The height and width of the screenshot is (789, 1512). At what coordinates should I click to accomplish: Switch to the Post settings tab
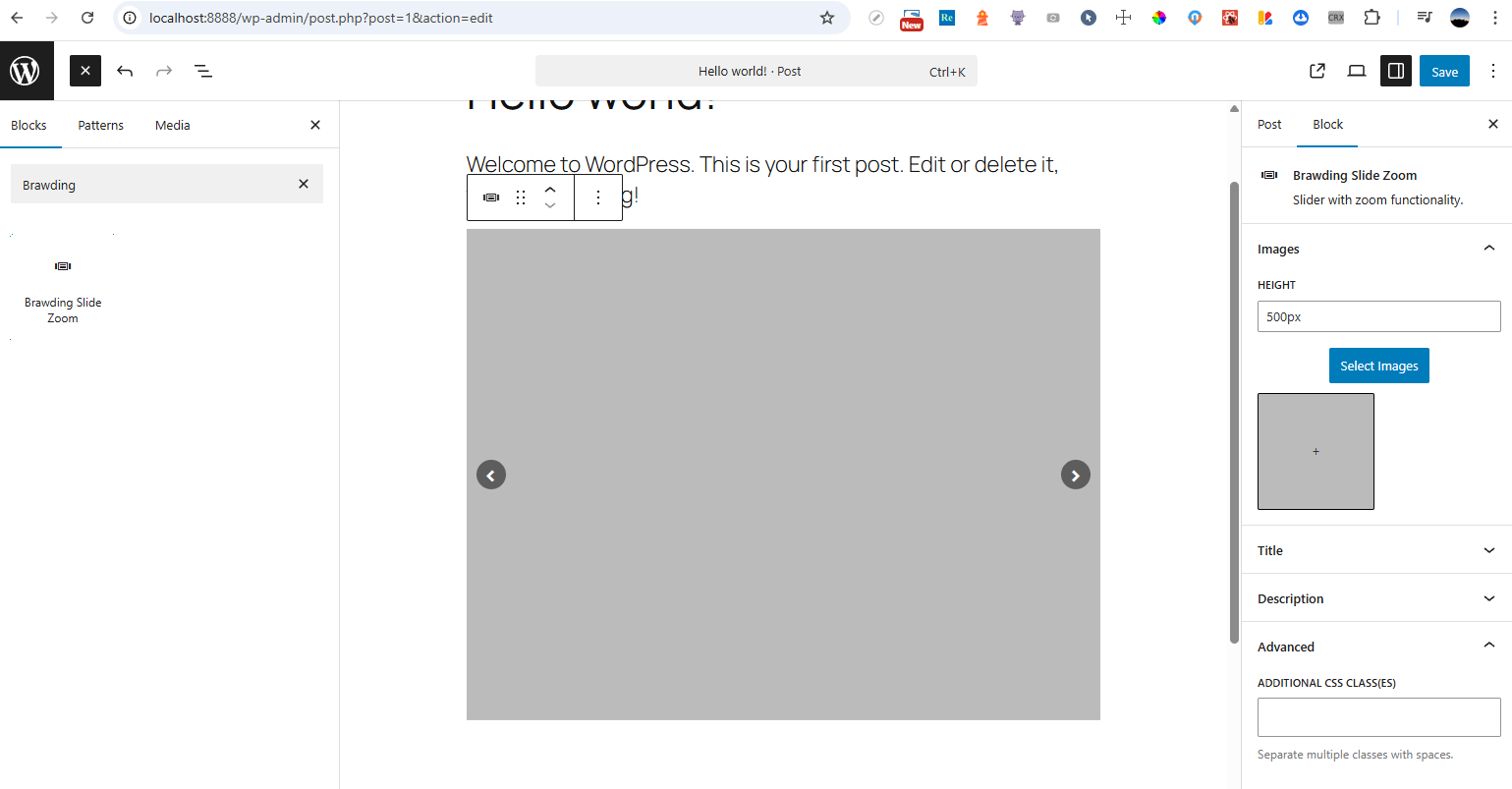coord(1269,125)
